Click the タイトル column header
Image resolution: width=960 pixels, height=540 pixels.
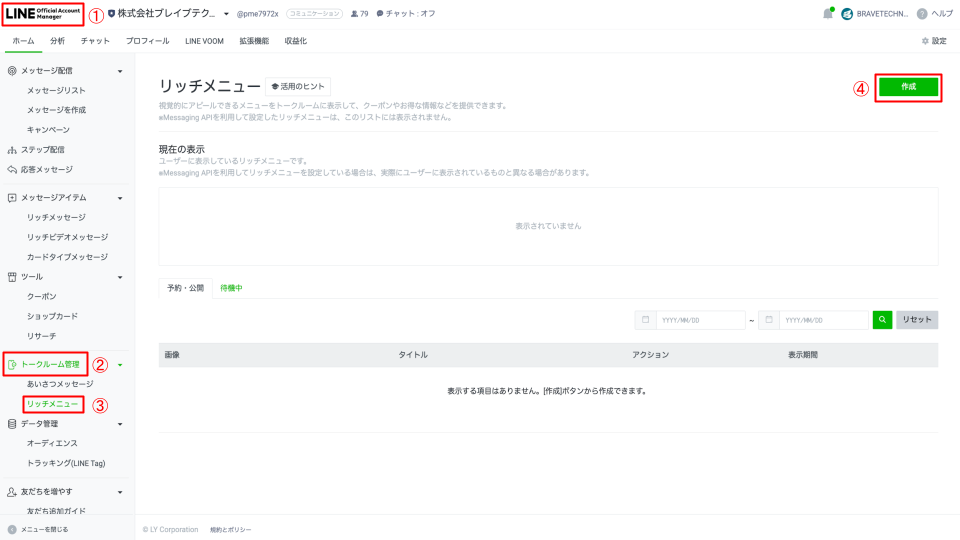[x=413, y=355]
